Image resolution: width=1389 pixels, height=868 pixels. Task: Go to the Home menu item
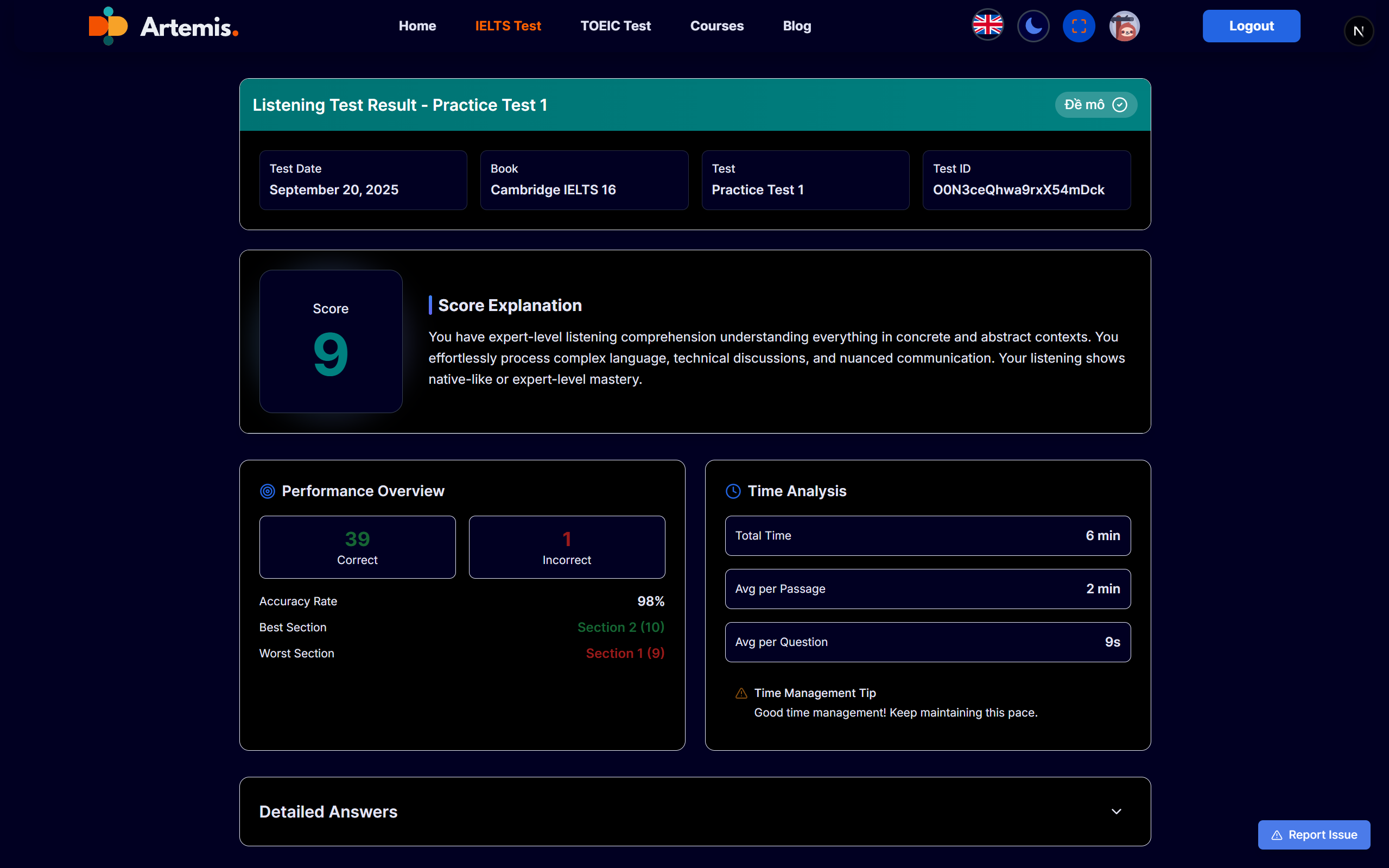417,26
